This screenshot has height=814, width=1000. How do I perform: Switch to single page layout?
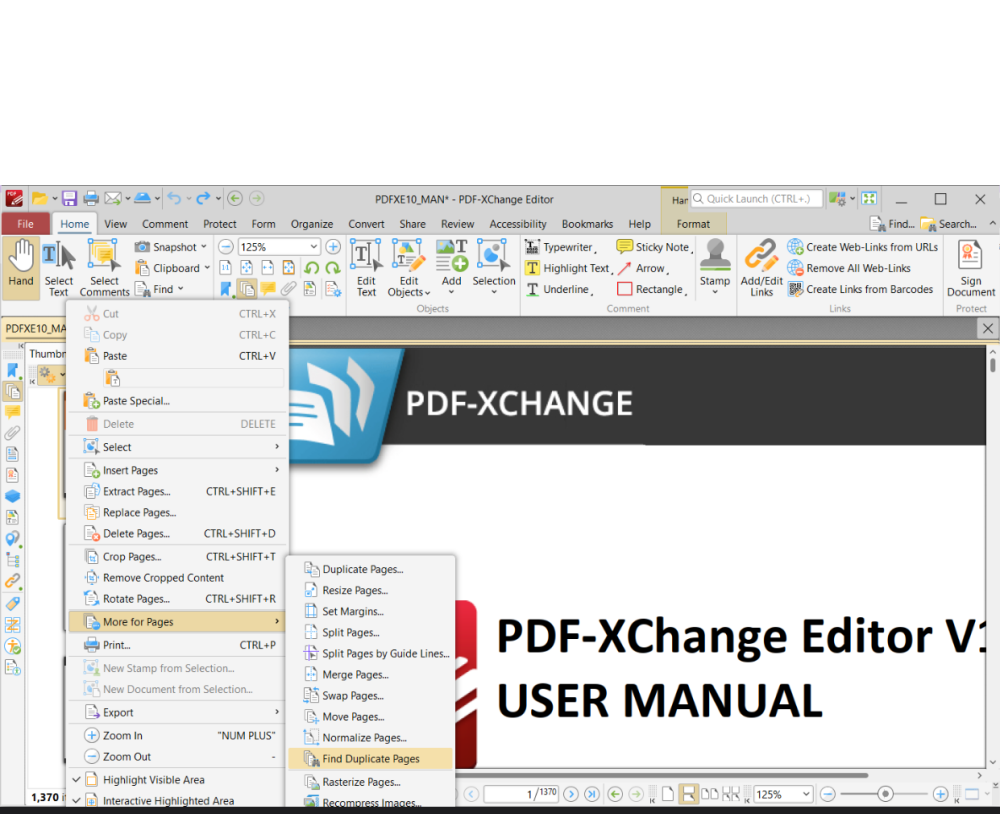click(668, 794)
